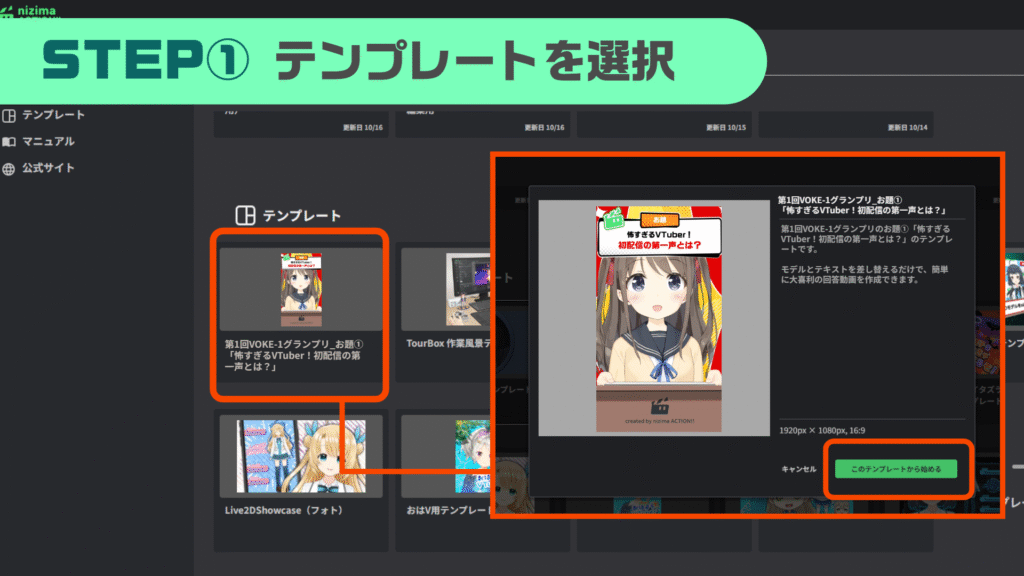Screen dimensions: 1024x576
Task: Click the マニュアル book icon
Action: [10, 142]
